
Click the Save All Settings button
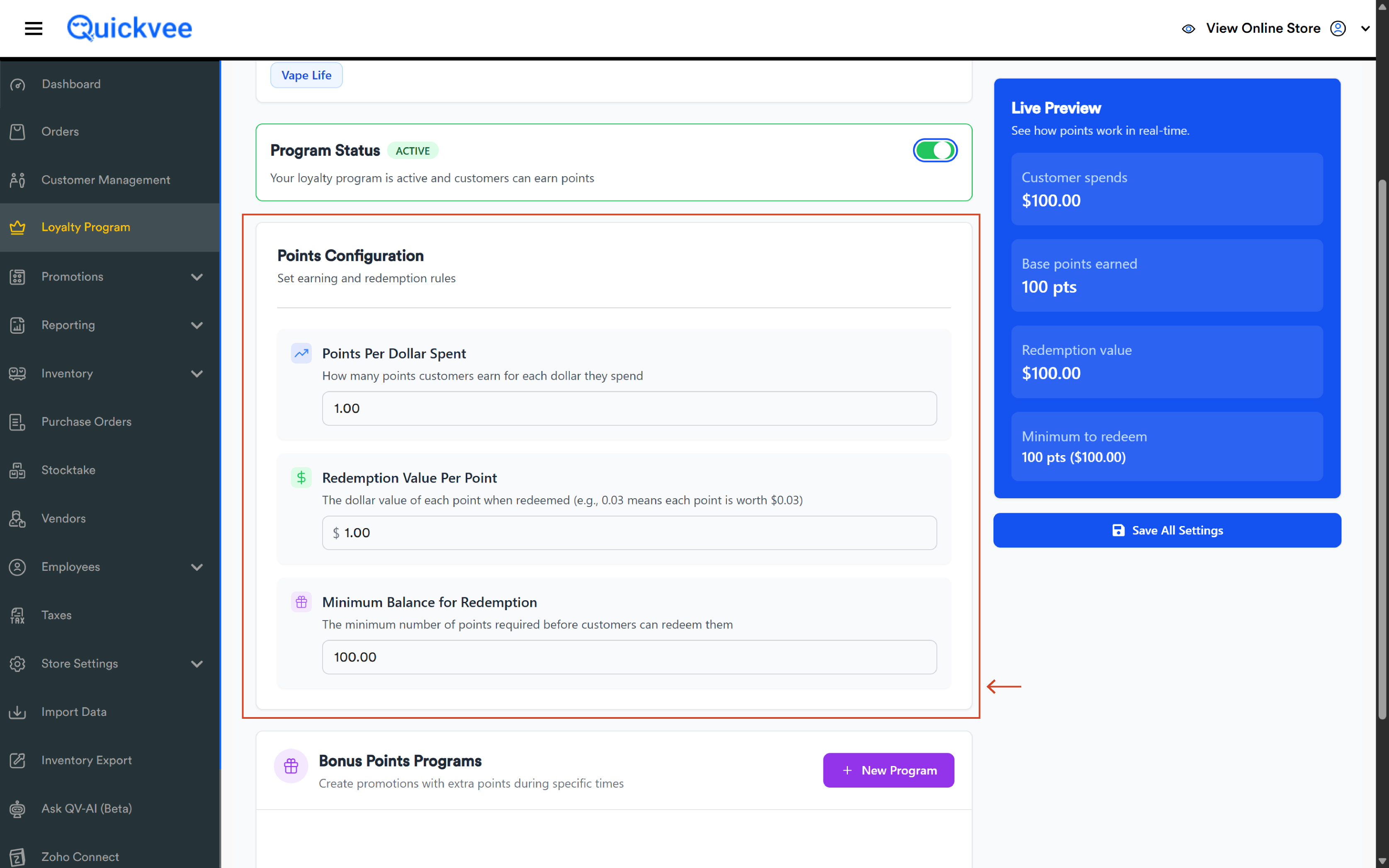click(1167, 530)
